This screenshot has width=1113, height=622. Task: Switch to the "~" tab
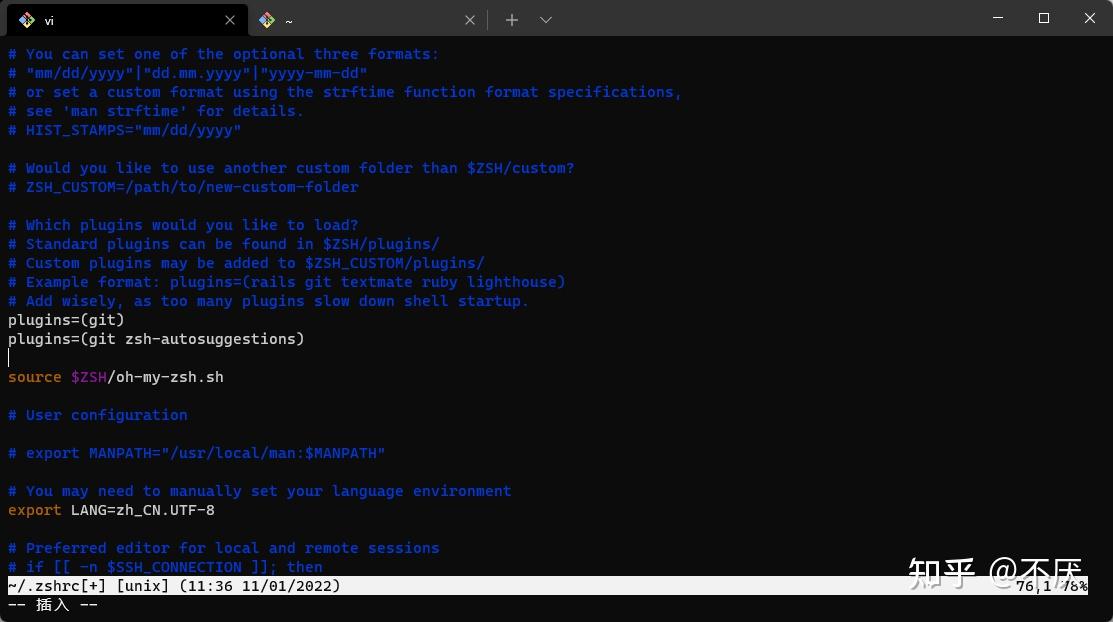[350, 19]
